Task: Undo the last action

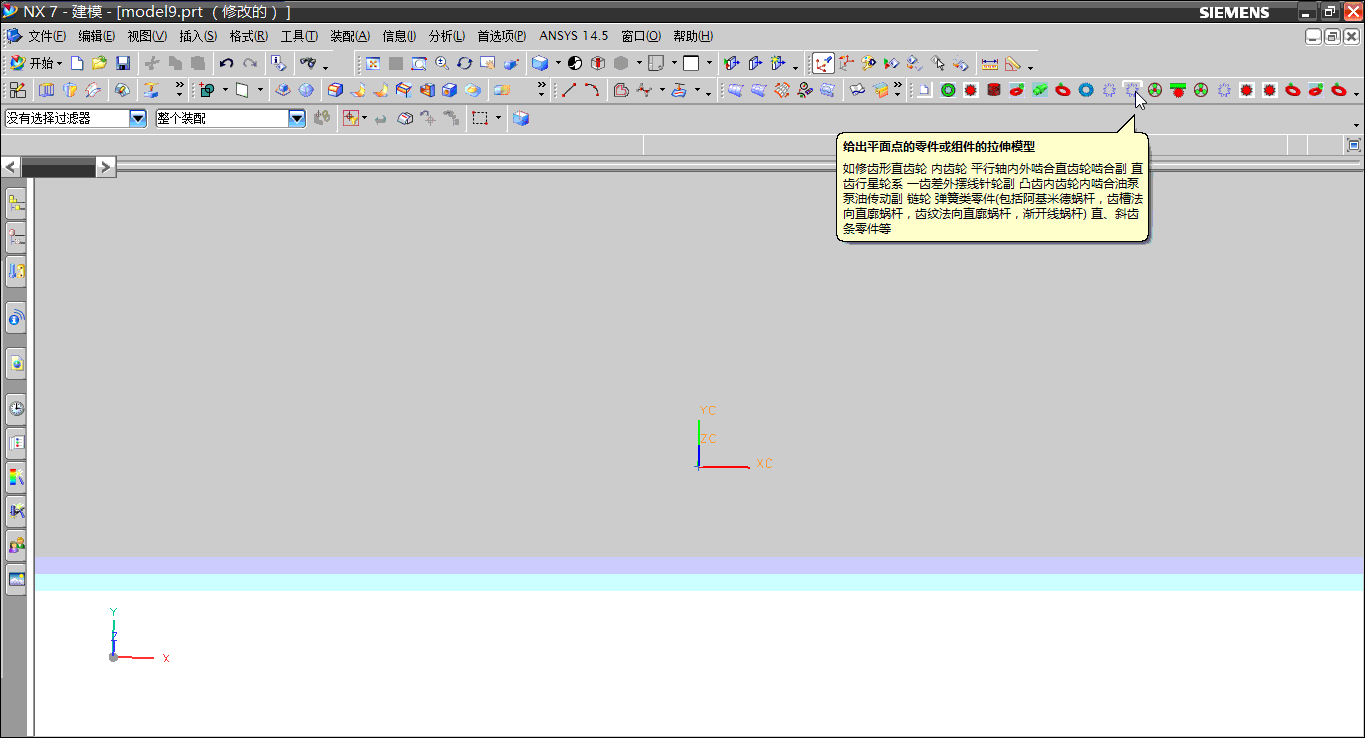Action: (x=226, y=63)
